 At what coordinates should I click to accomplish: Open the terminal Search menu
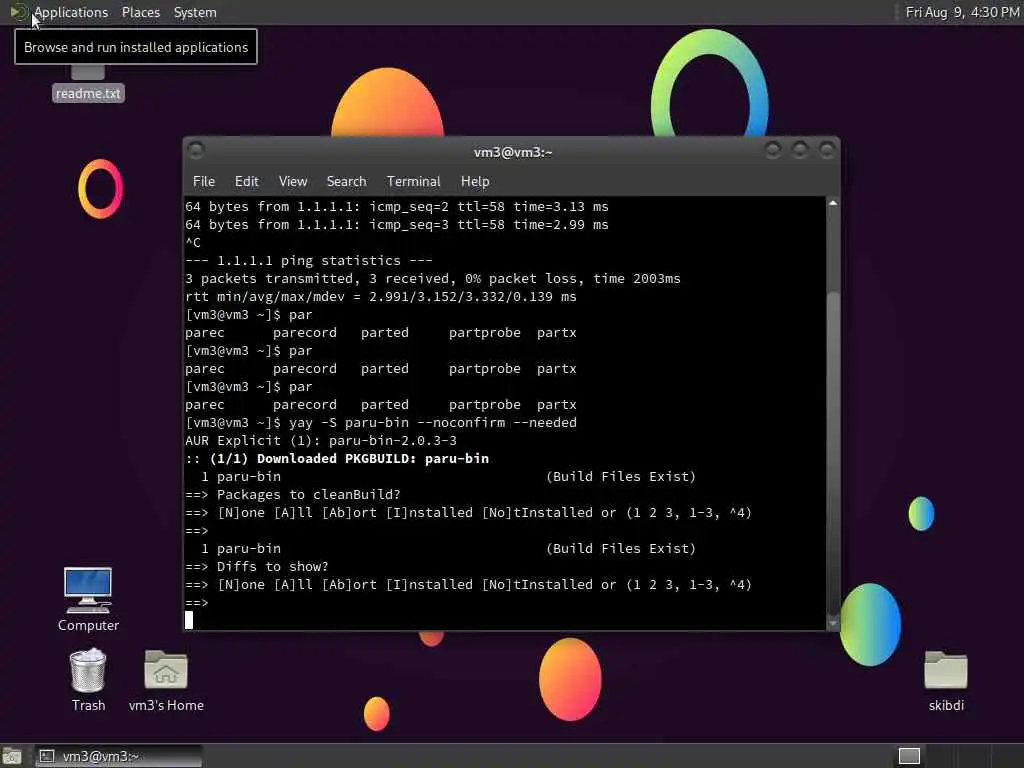[x=346, y=182]
